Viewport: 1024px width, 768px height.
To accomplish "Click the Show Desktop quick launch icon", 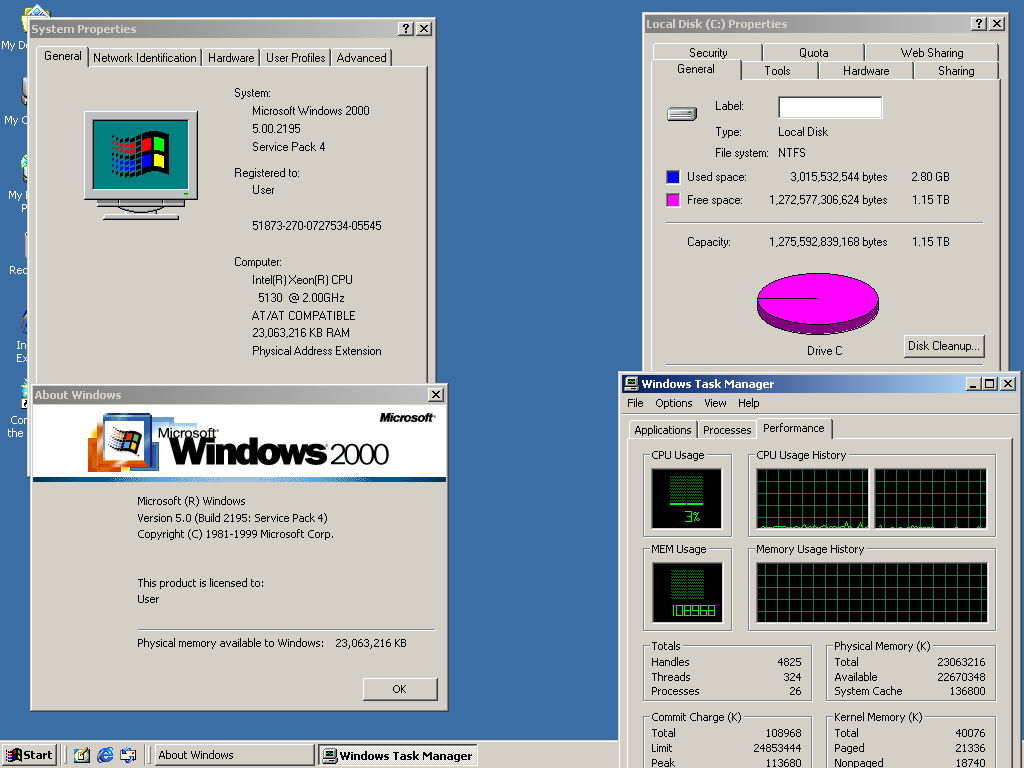I will point(82,755).
